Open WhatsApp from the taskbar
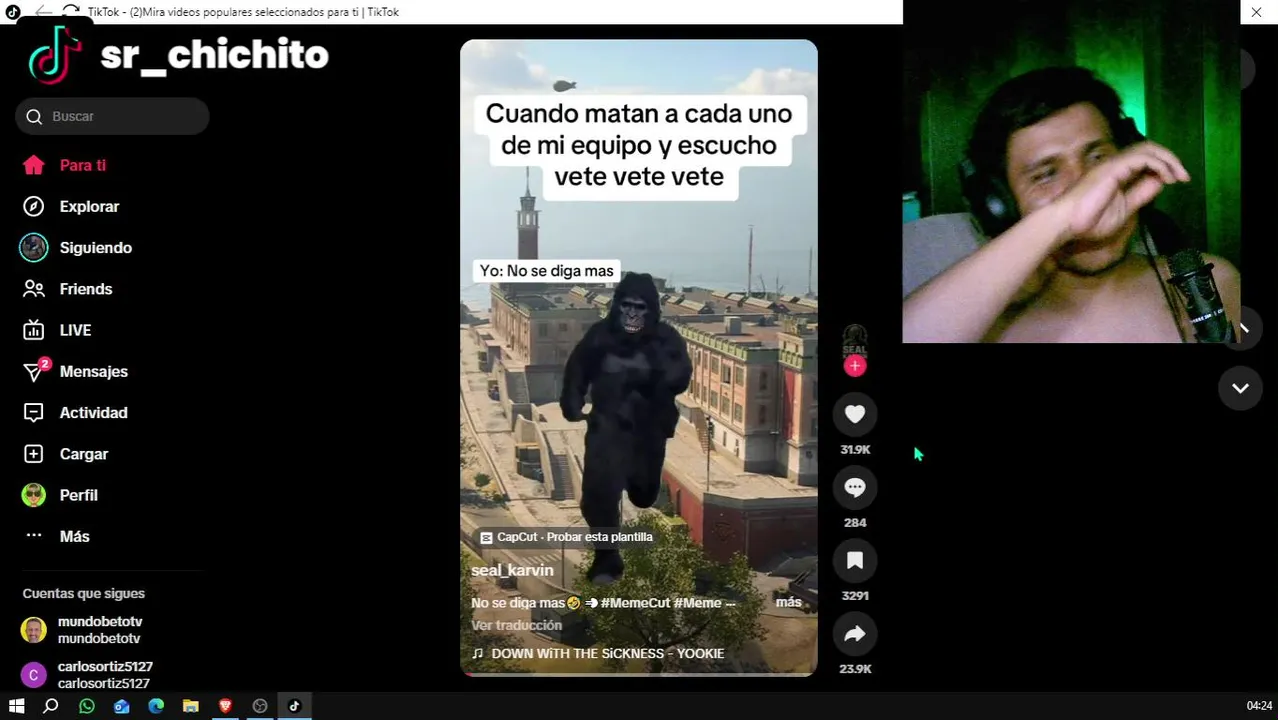1278x720 pixels. coord(86,706)
